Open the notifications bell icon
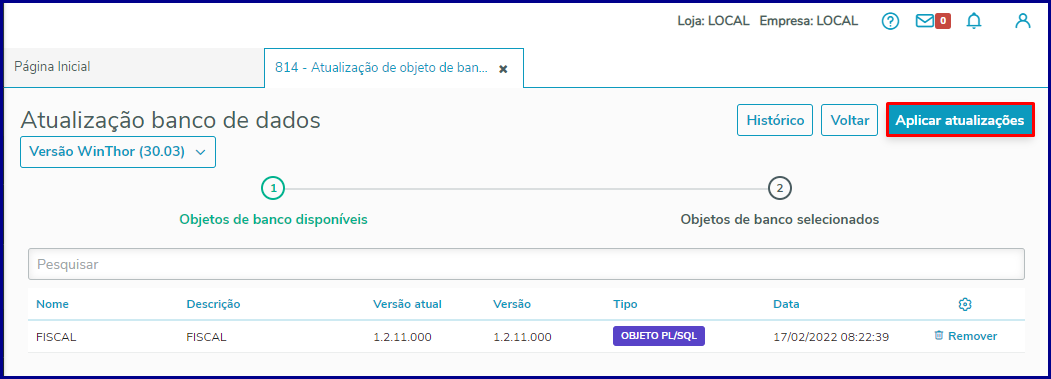The height and width of the screenshot is (379, 1051). click(973, 21)
